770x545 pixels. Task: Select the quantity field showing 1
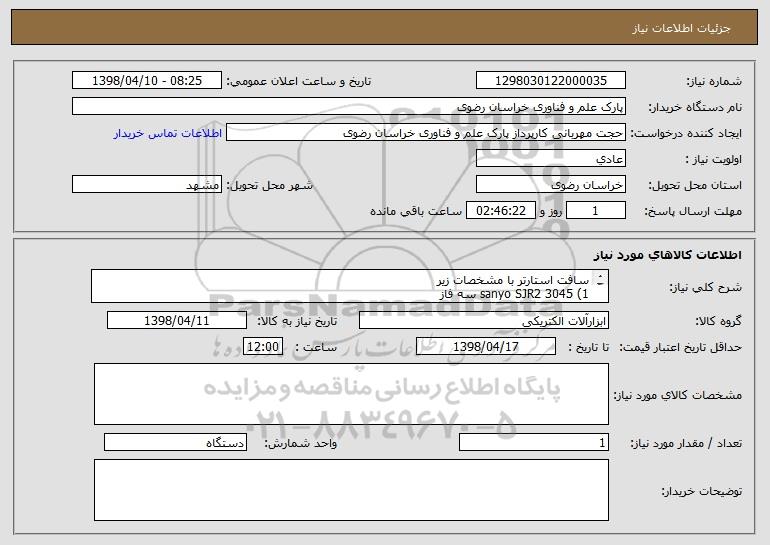tap(534, 442)
